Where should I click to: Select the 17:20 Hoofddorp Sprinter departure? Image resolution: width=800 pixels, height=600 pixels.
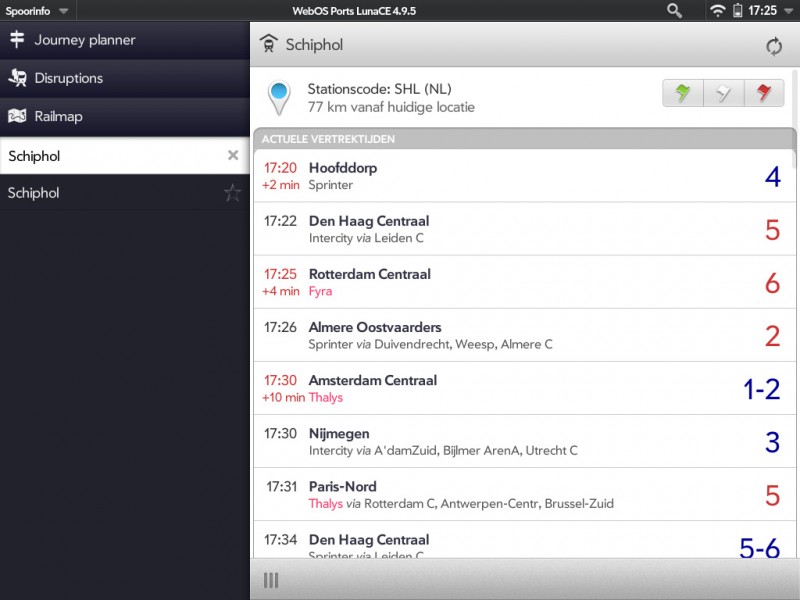pos(524,176)
